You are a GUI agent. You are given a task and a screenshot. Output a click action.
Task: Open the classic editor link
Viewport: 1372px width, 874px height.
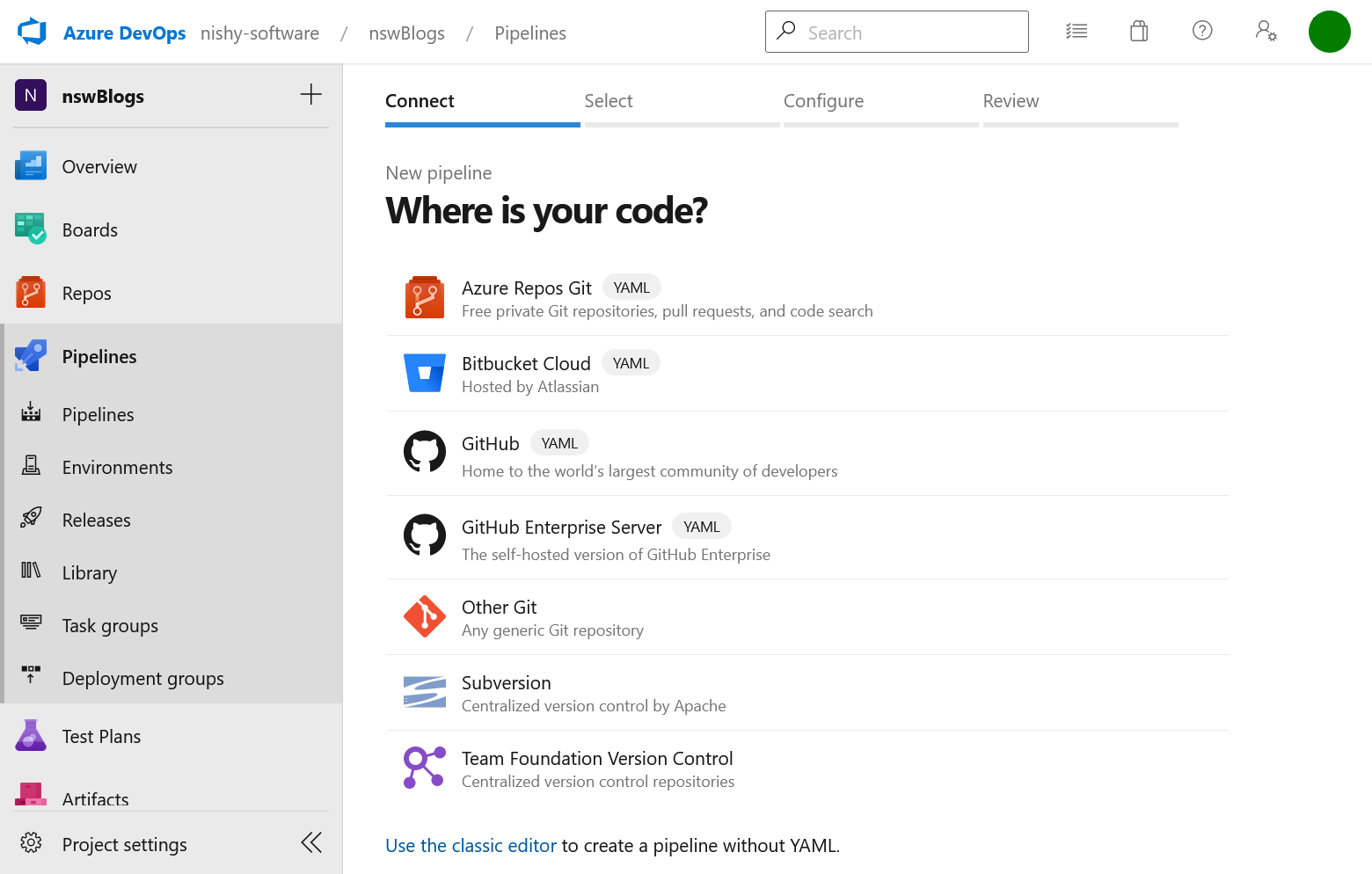[471, 845]
